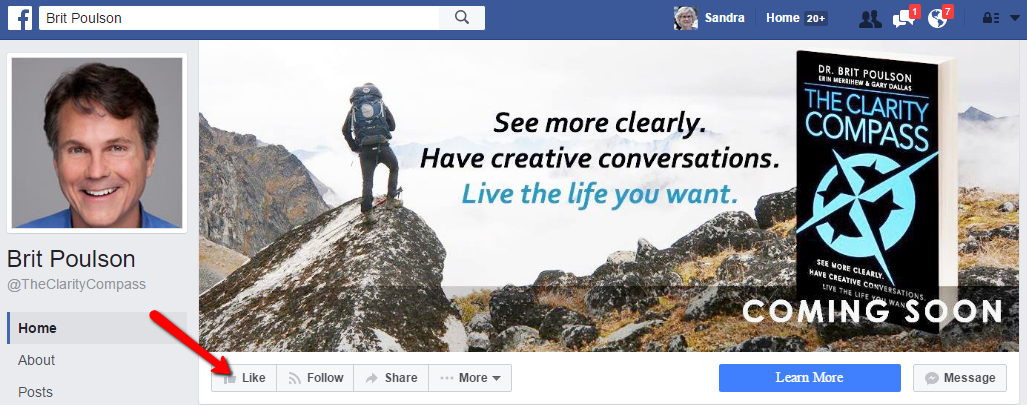Open the messages icon with badge
Viewport: 1027px width, 405px height.
pos(905,18)
